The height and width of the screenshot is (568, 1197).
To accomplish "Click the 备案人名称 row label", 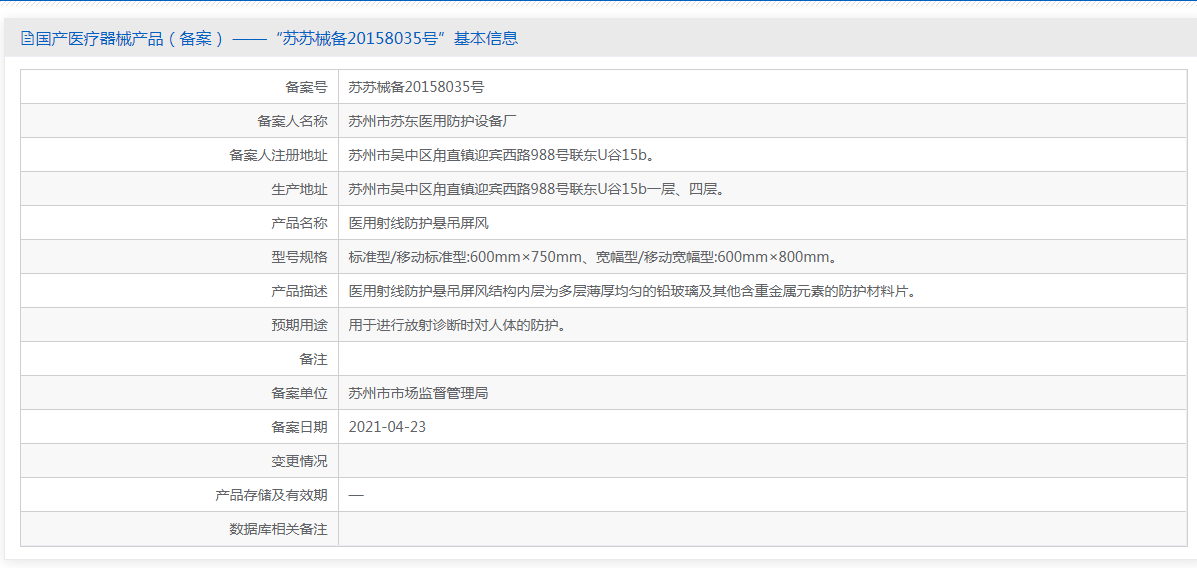I will pyautogui.click(x=292, y=121).
